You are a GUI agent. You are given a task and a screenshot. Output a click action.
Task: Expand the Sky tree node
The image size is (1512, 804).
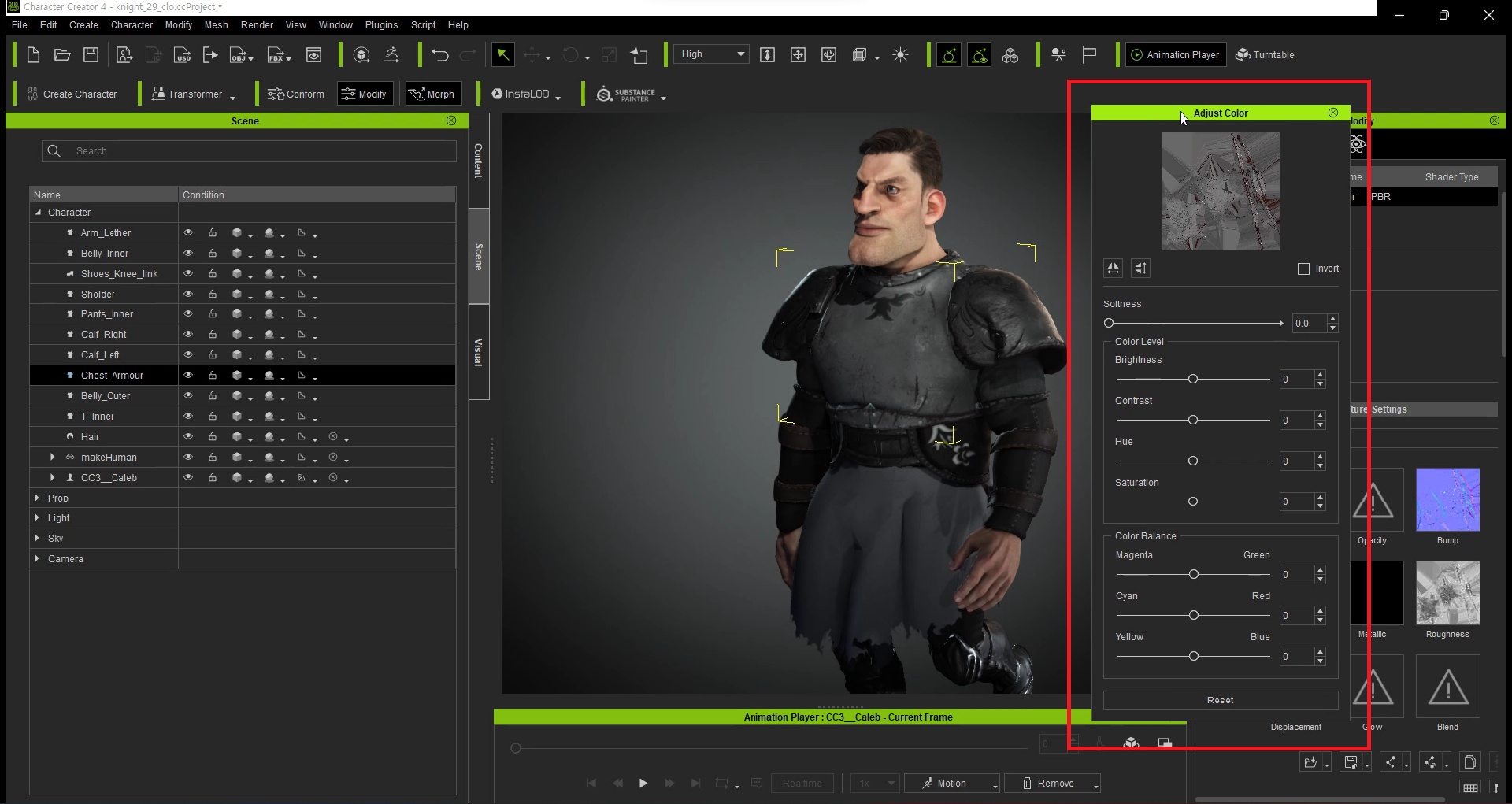click(37, 538)
